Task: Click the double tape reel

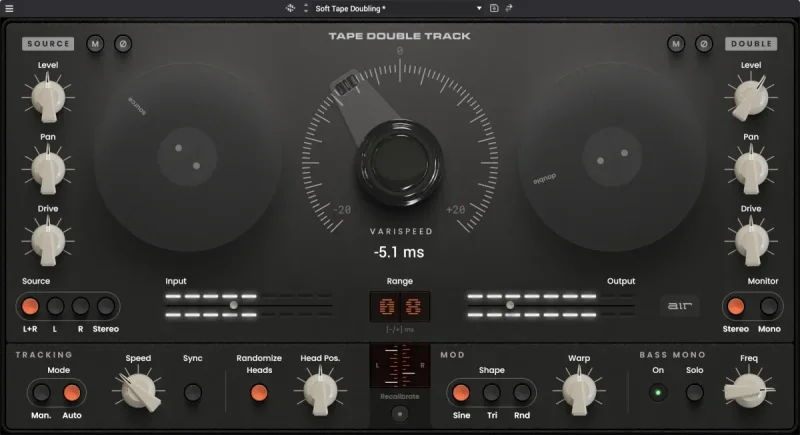Action: pos(612,157)
